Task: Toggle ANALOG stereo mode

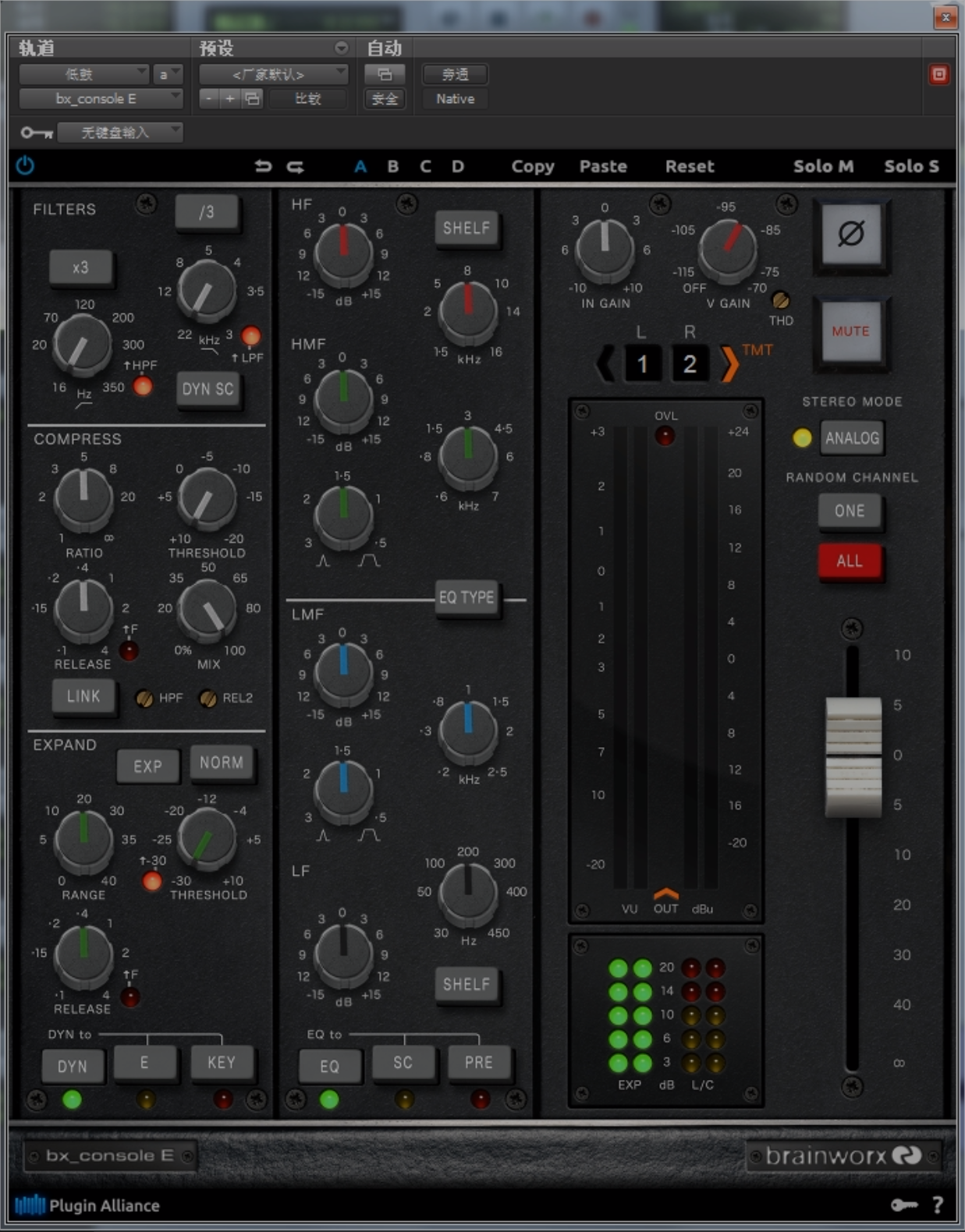Action: pyautogui.click(x=852, y=438)
